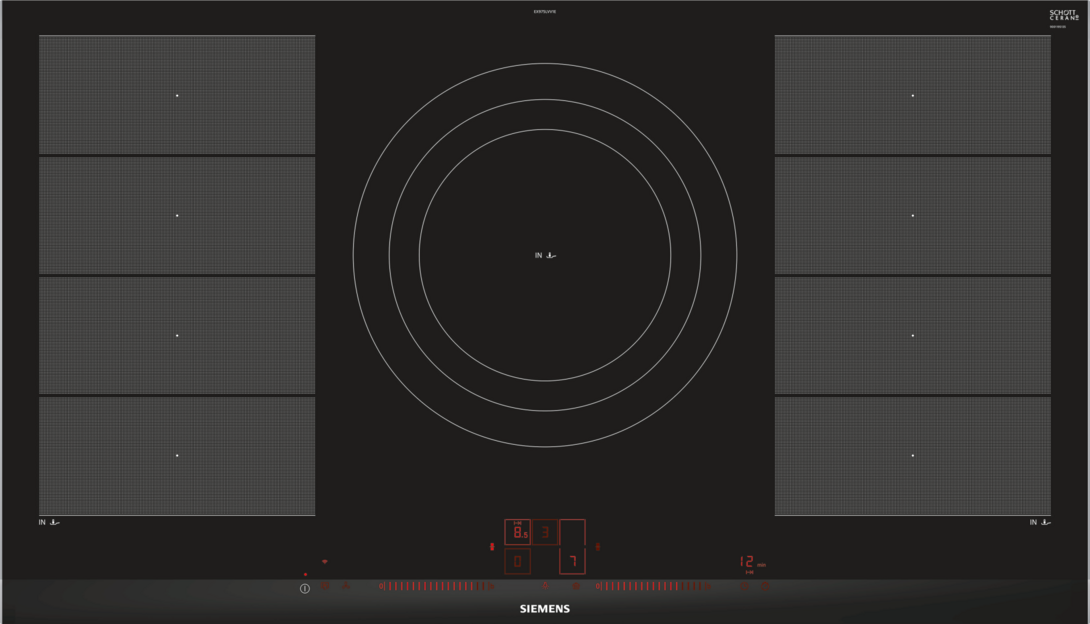Select the zone display showing 7

[x=572, y=562]
